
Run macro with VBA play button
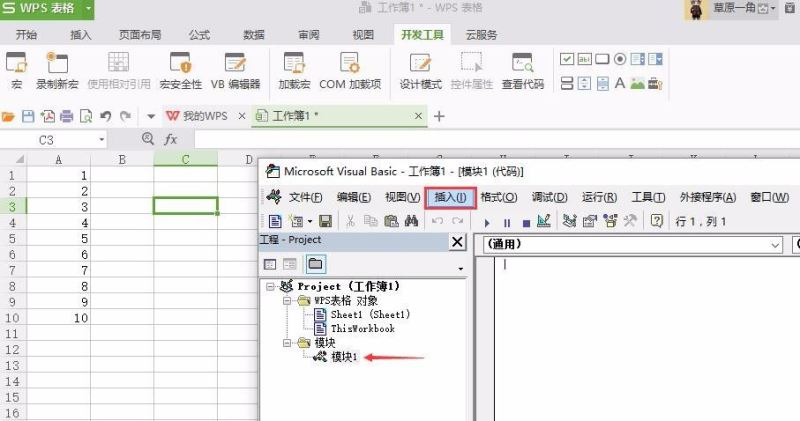point(487,221)
